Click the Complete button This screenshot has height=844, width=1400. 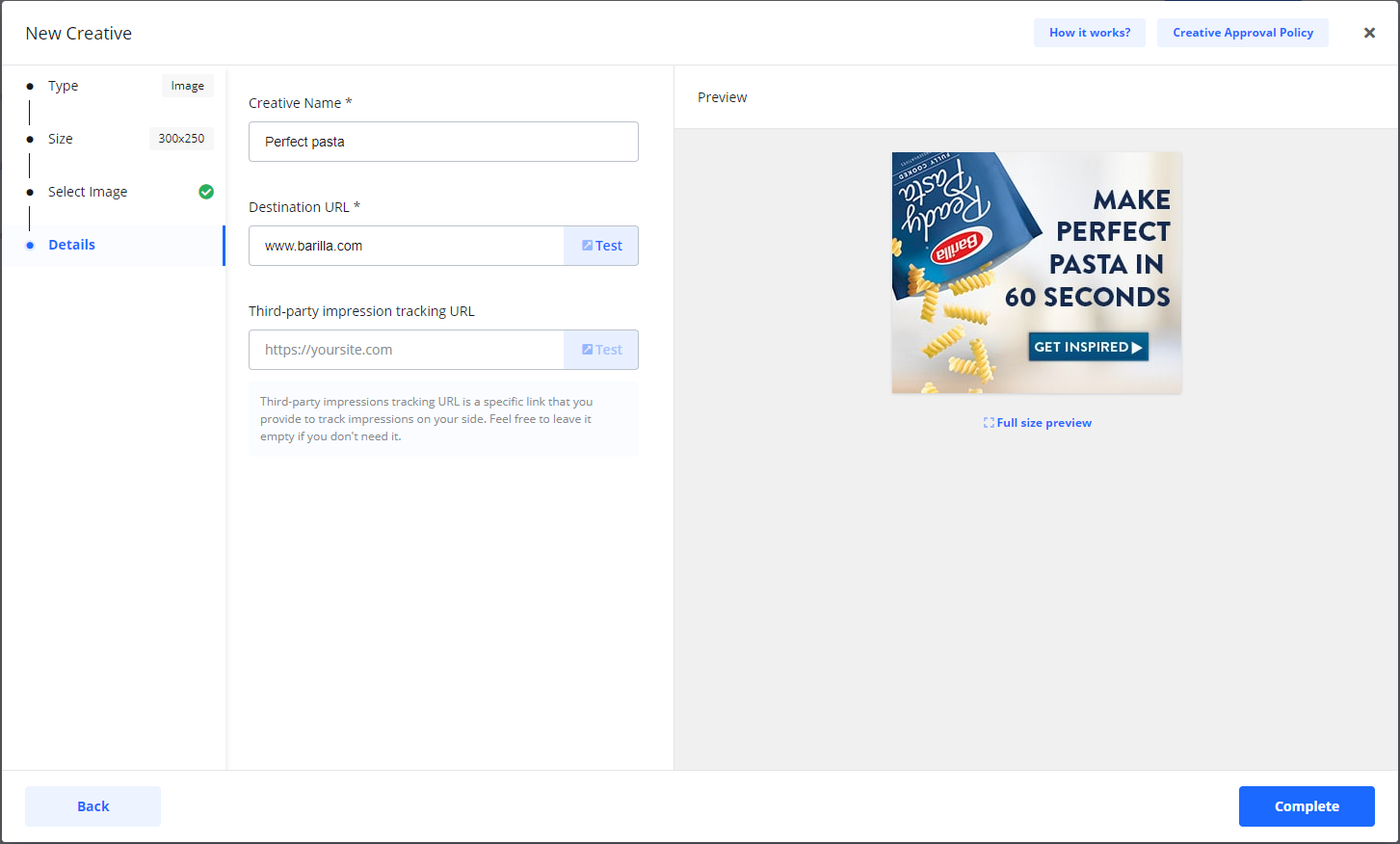click(x=1306, y=806)
